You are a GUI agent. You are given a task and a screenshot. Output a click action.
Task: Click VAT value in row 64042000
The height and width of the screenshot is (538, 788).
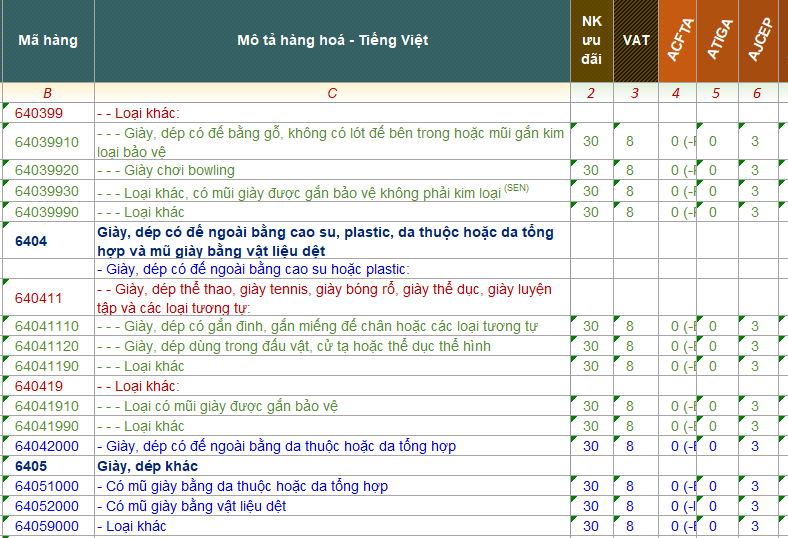(x=630, y=447)
